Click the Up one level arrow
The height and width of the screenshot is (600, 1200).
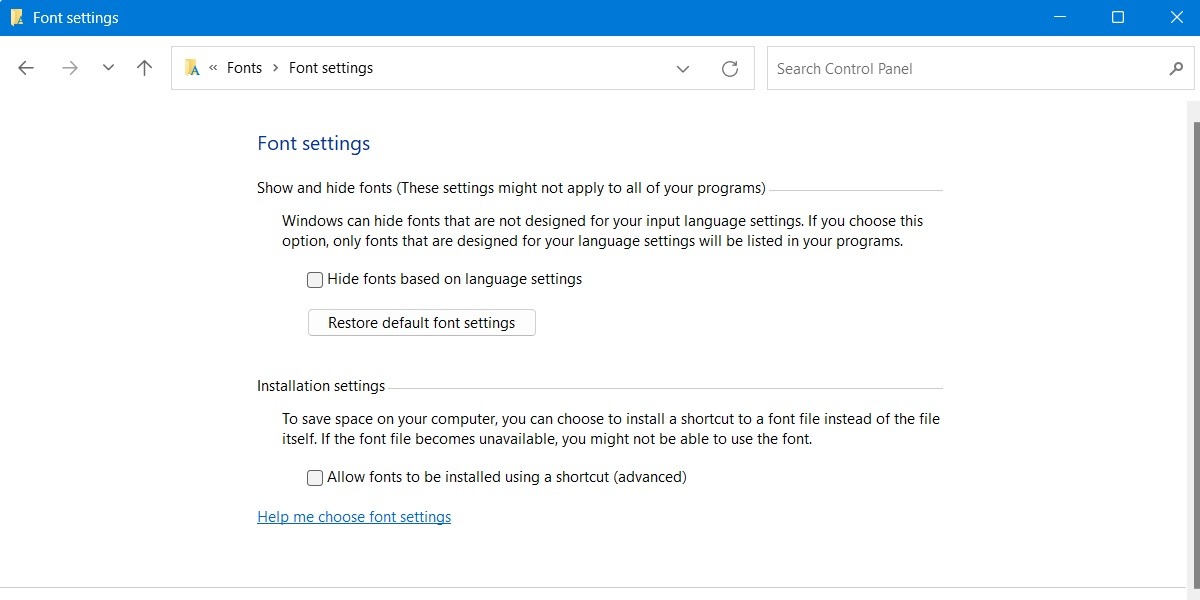click(x=144, y=67)
